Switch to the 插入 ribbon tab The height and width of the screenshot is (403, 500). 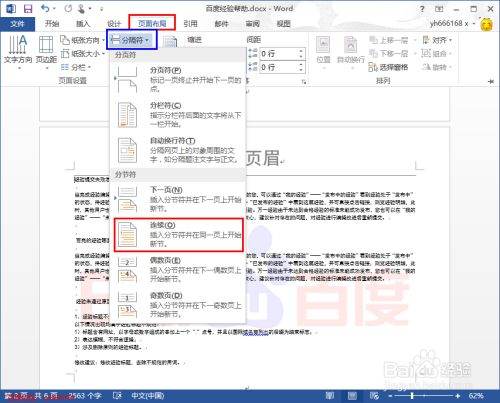[83, 24]
